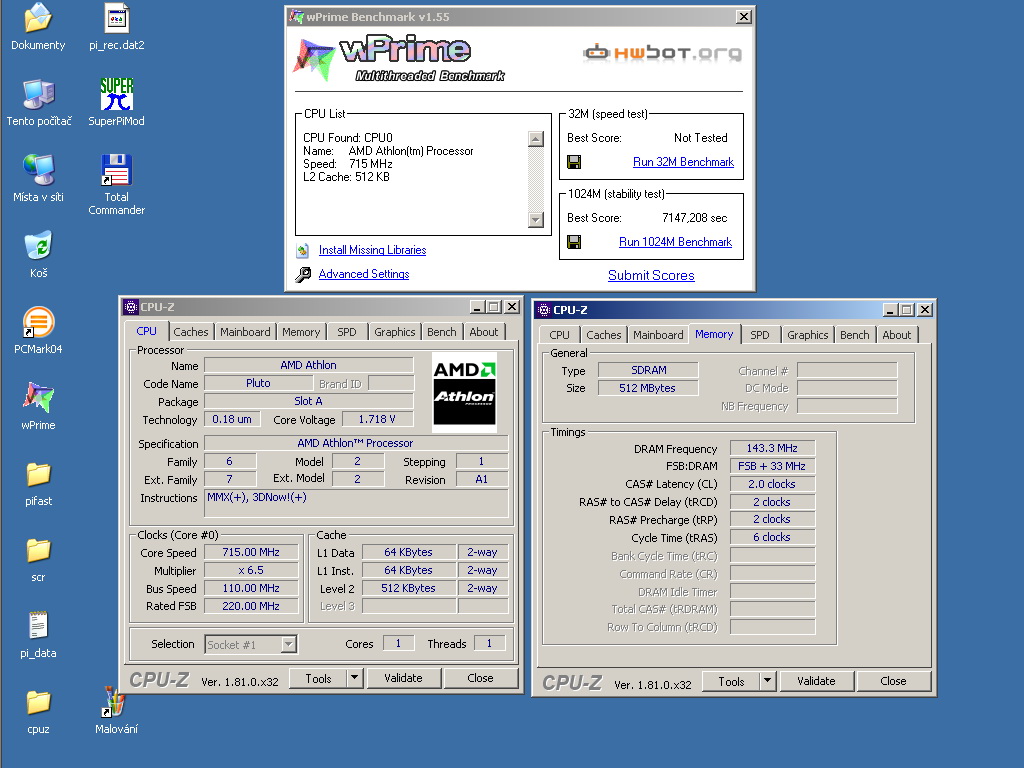Click the left CPU-Z title bar icon
The width and height of the screenshot is (1024, 768).
pos(131,307)
